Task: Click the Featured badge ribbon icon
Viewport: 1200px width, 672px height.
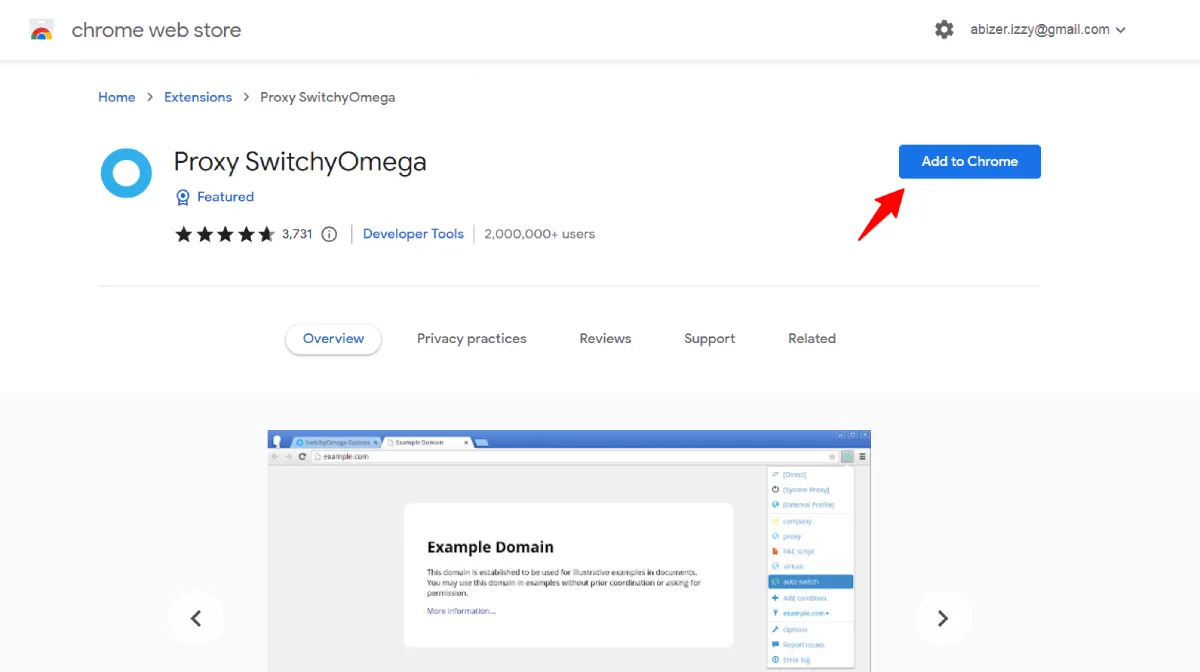Action: click(182, 197)
